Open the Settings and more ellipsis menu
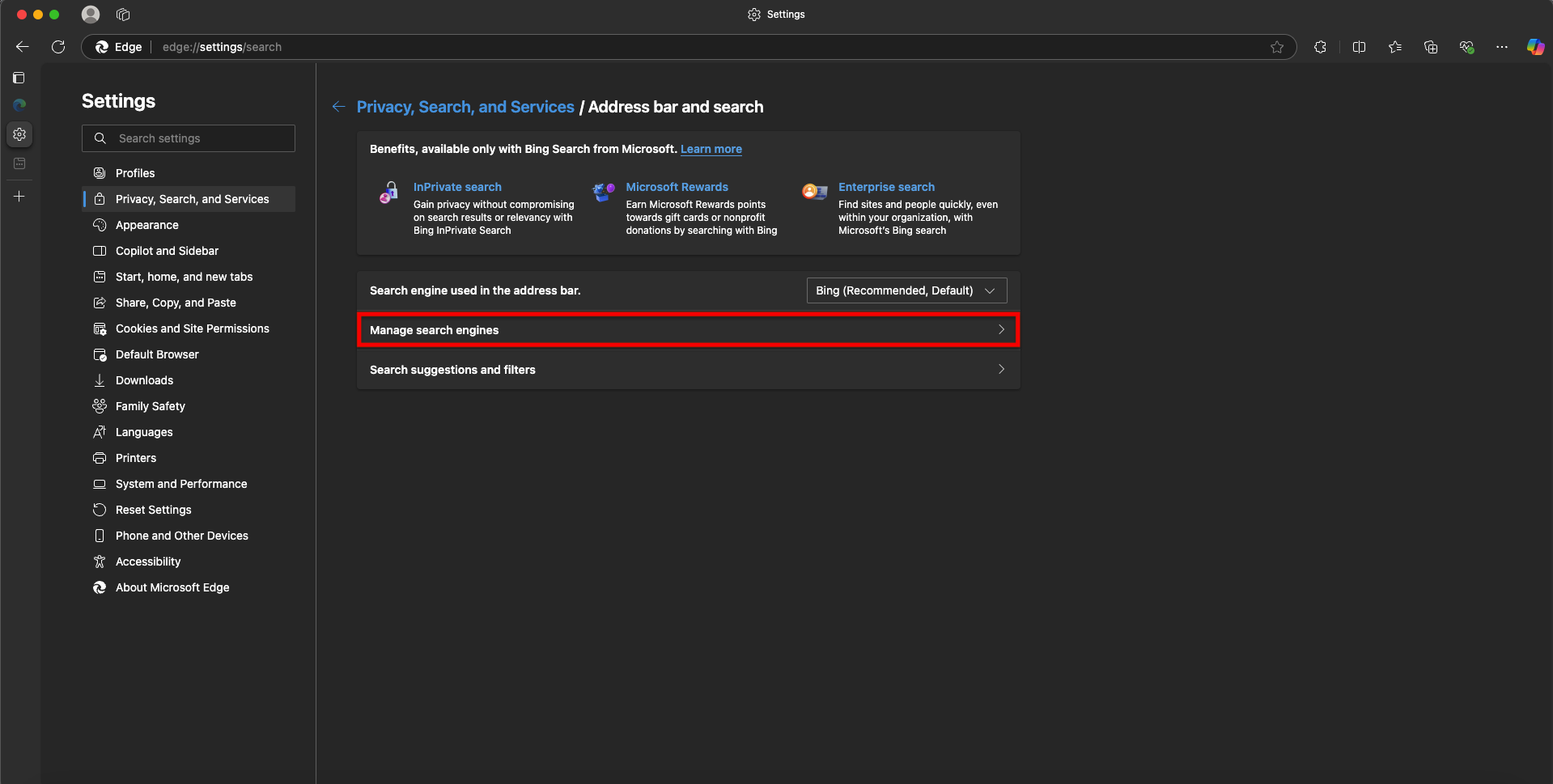 tap(1502, 47)
